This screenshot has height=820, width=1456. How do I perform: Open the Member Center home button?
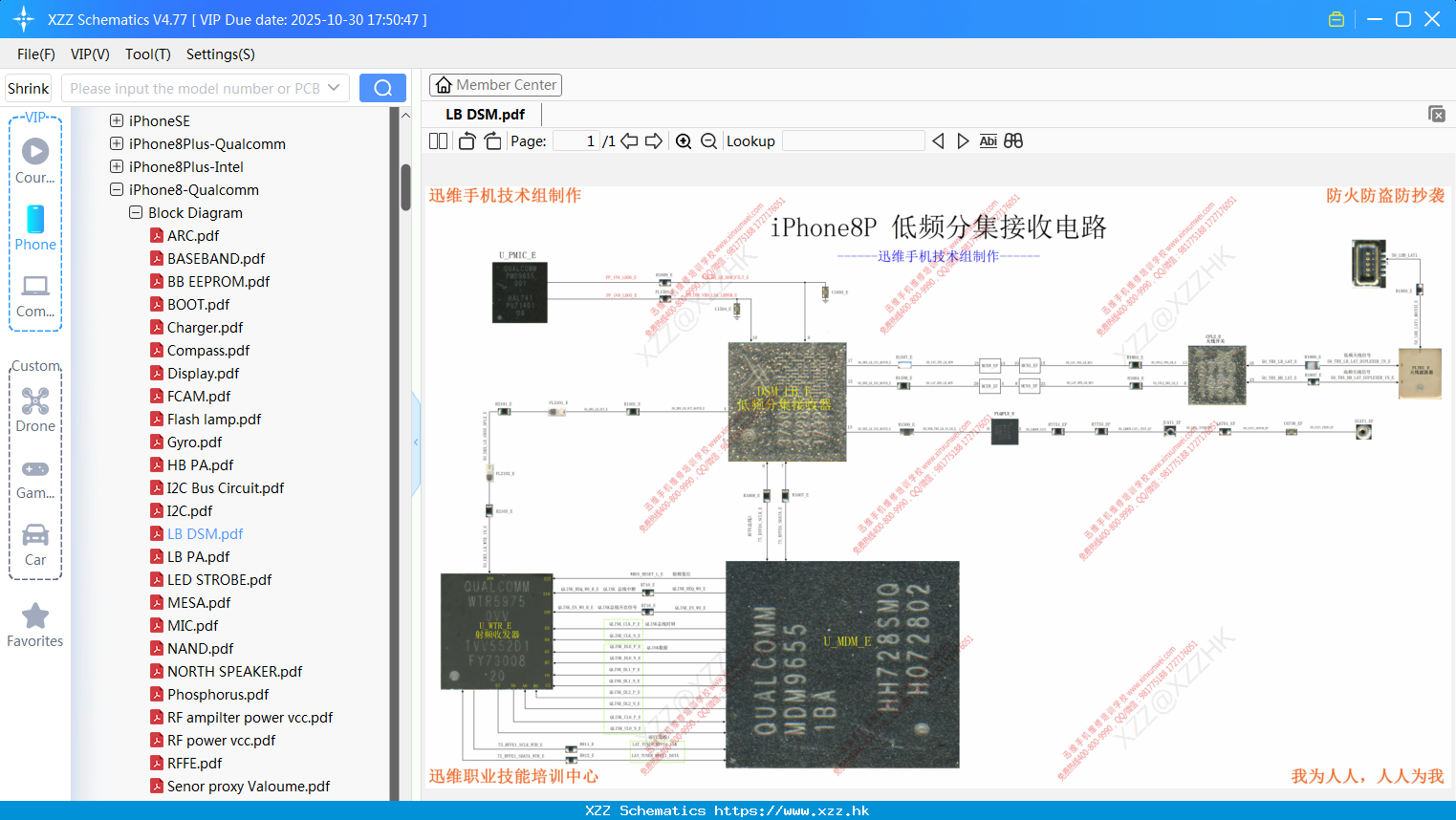pos(495,85)
